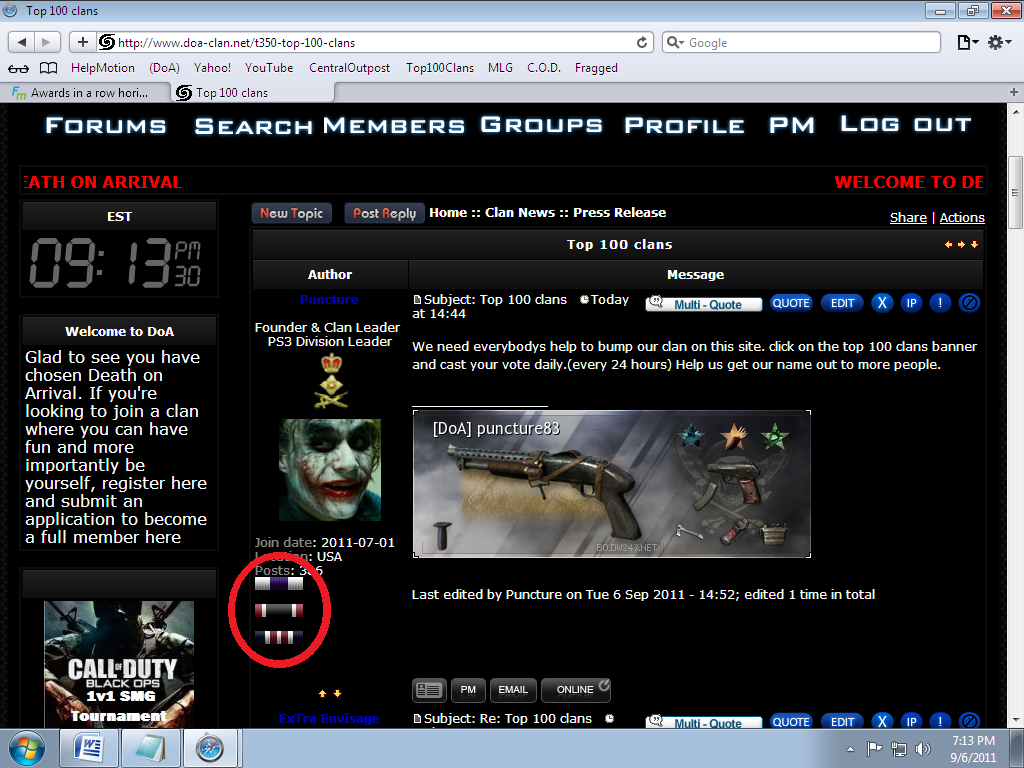Toggle Multi-Quote on Puncture's post
This screenshot has height=768, width=1024.
pyautogui.click(x=704, y=304)
